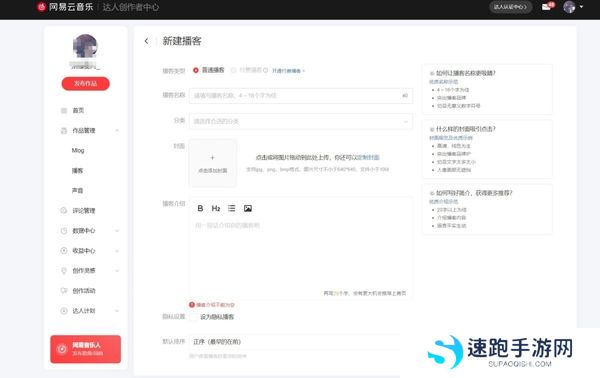
Task: Check the 设为隐私播客 checkbox
Action: 193,317
